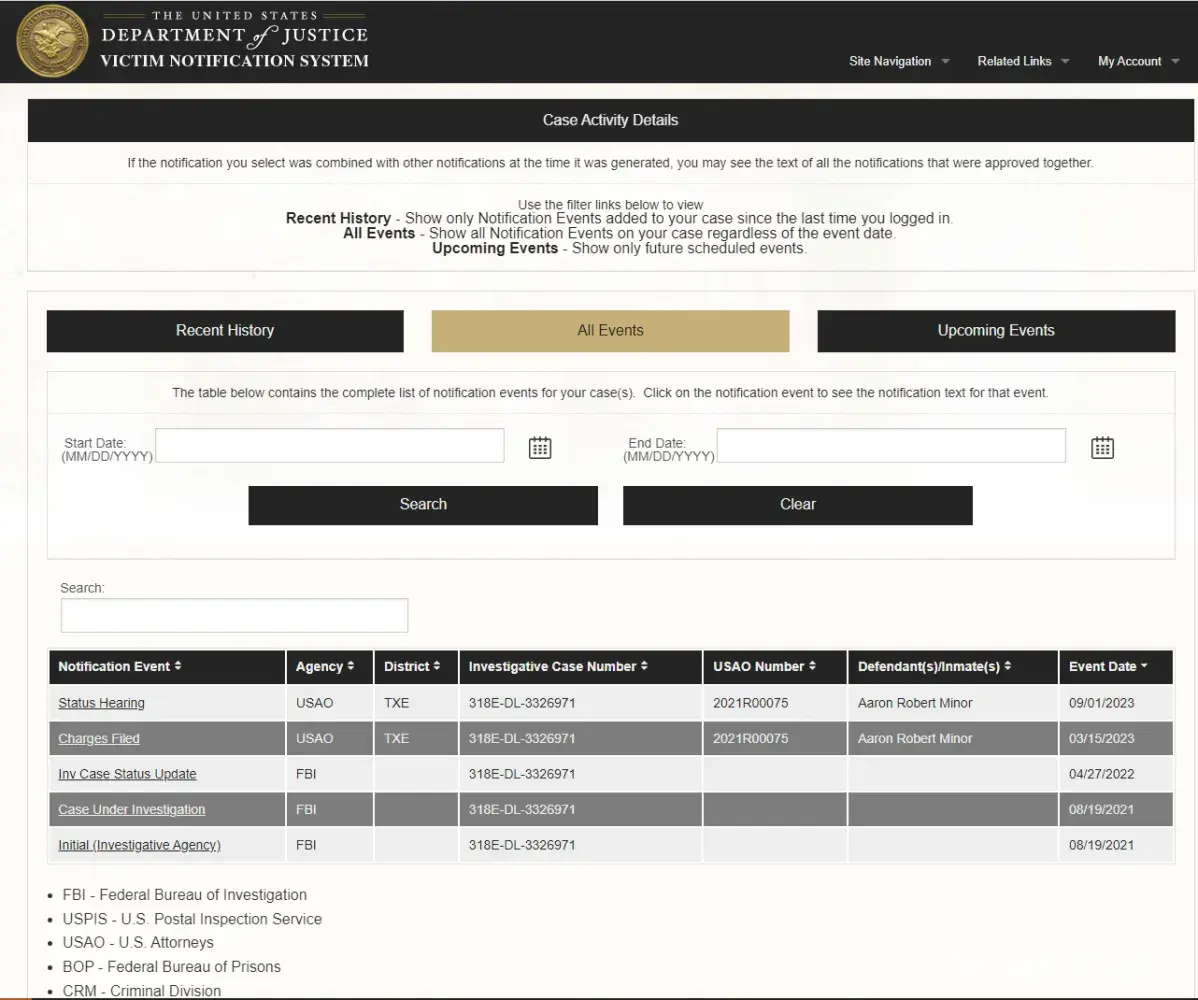
Task: Clear the date filter fields
Action: click(797, 505)
